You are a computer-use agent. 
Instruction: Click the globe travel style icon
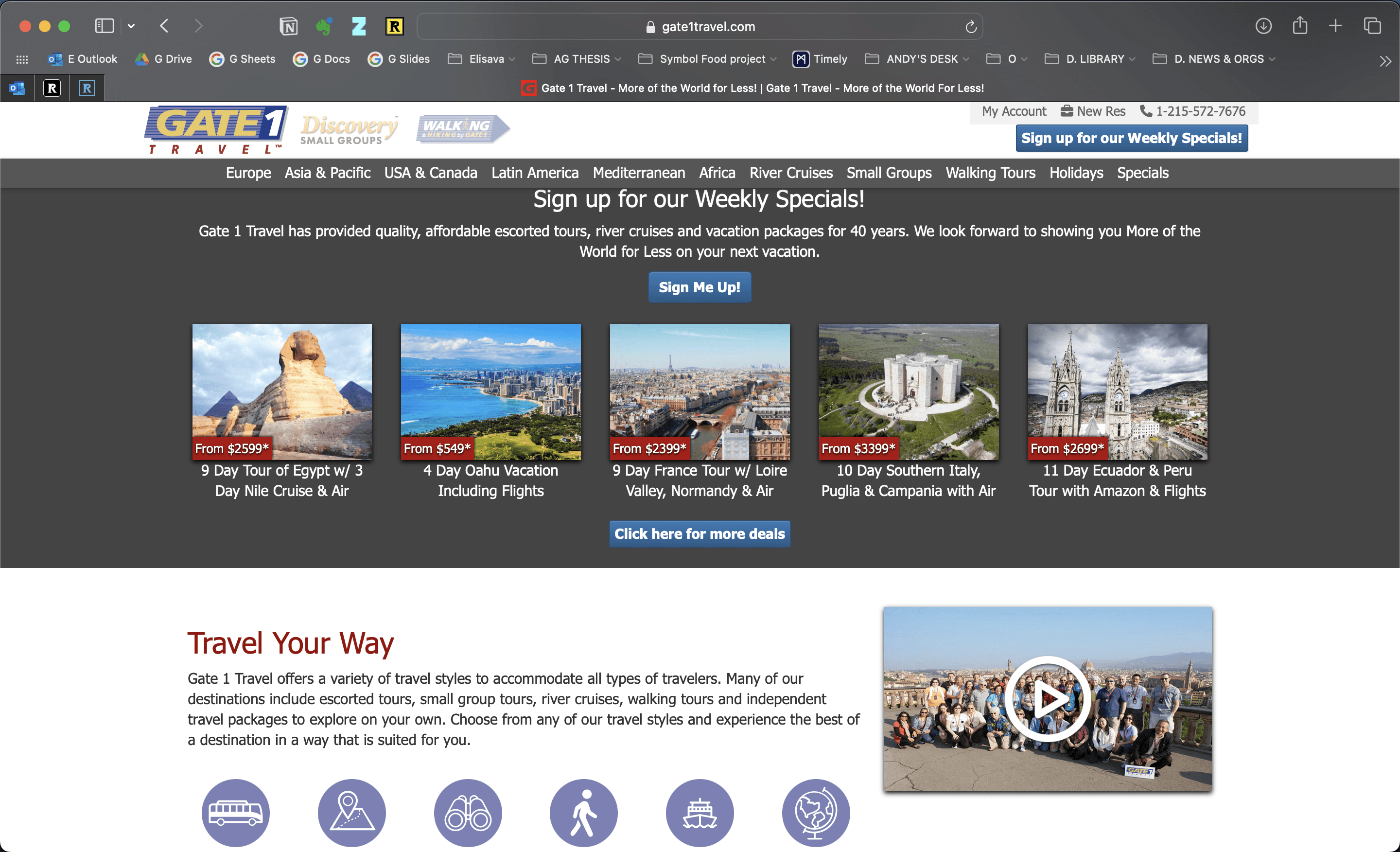coord(816,813)
